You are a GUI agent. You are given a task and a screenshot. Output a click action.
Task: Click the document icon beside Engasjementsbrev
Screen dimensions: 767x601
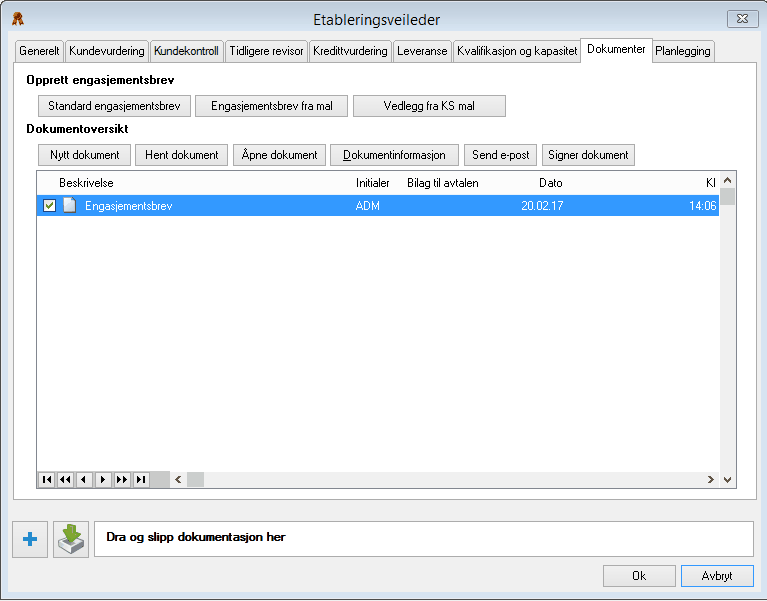[70, 205]
